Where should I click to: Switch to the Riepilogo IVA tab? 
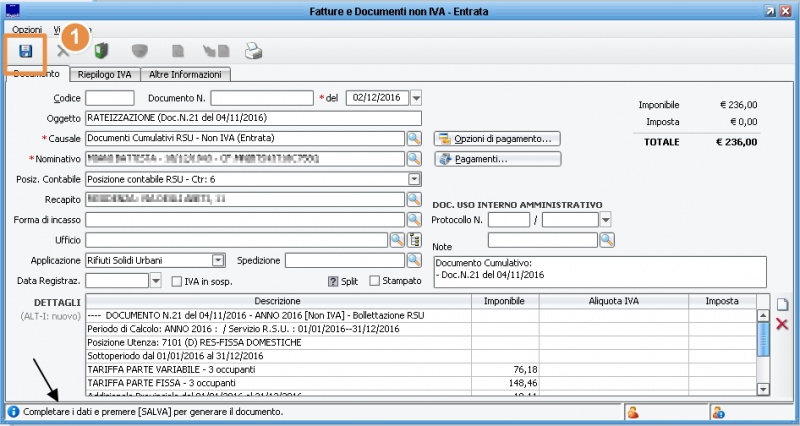pos(104,74)
